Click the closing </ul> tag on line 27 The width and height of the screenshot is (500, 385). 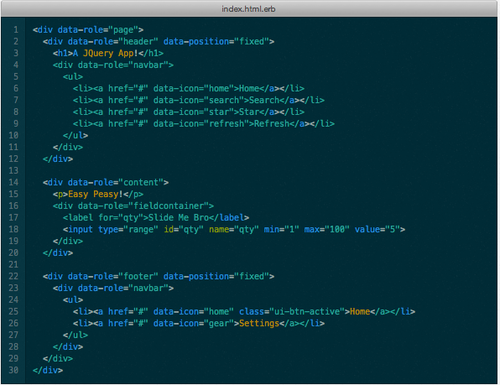click(x=76, y=335)
